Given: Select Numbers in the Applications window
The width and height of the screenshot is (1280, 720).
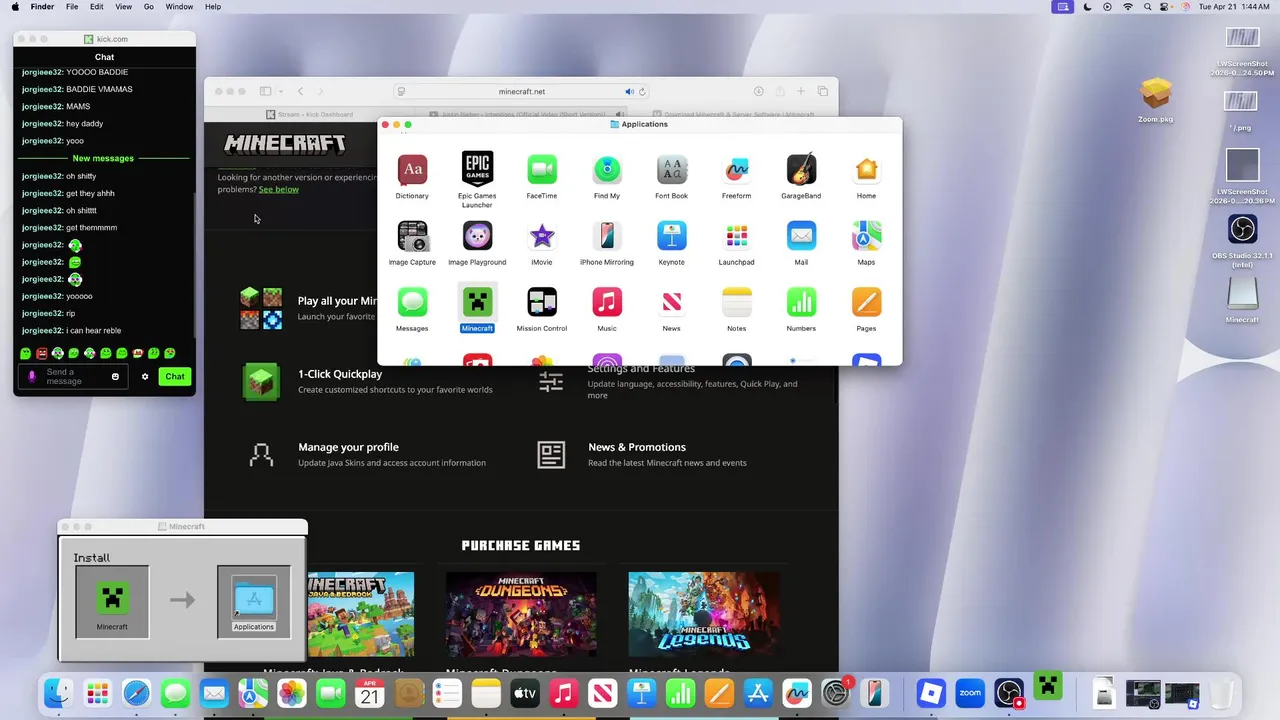Looking at the screenshot, I should [x=801, y=302].
